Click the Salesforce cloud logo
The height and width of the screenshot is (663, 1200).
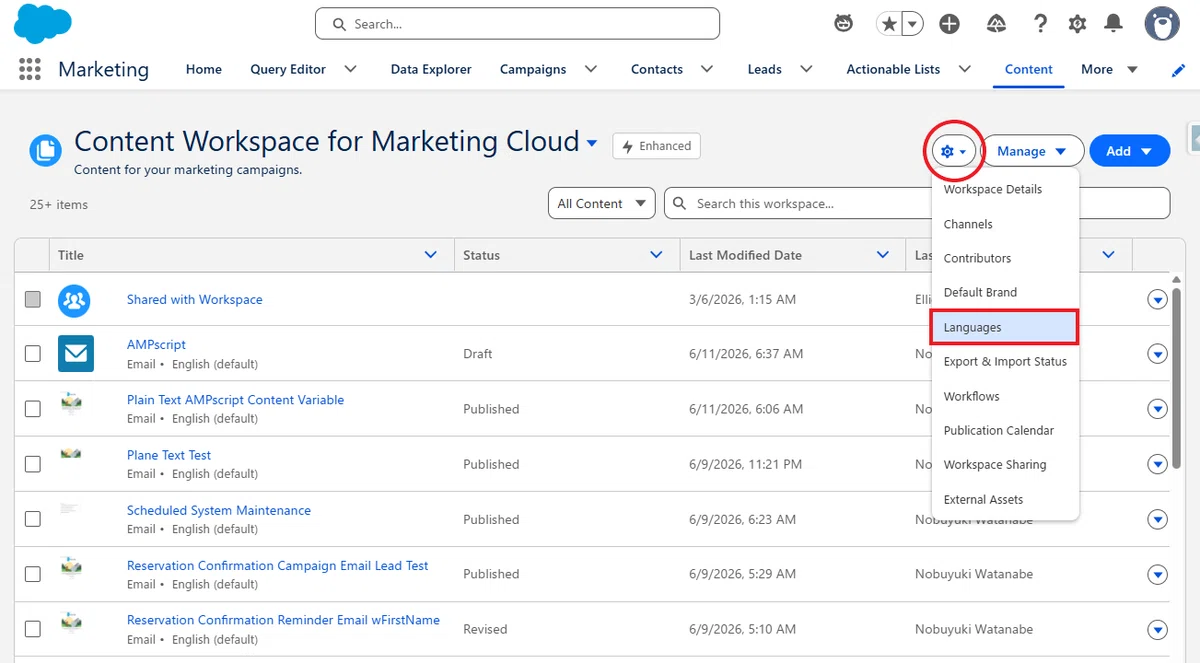pos(42,24)
